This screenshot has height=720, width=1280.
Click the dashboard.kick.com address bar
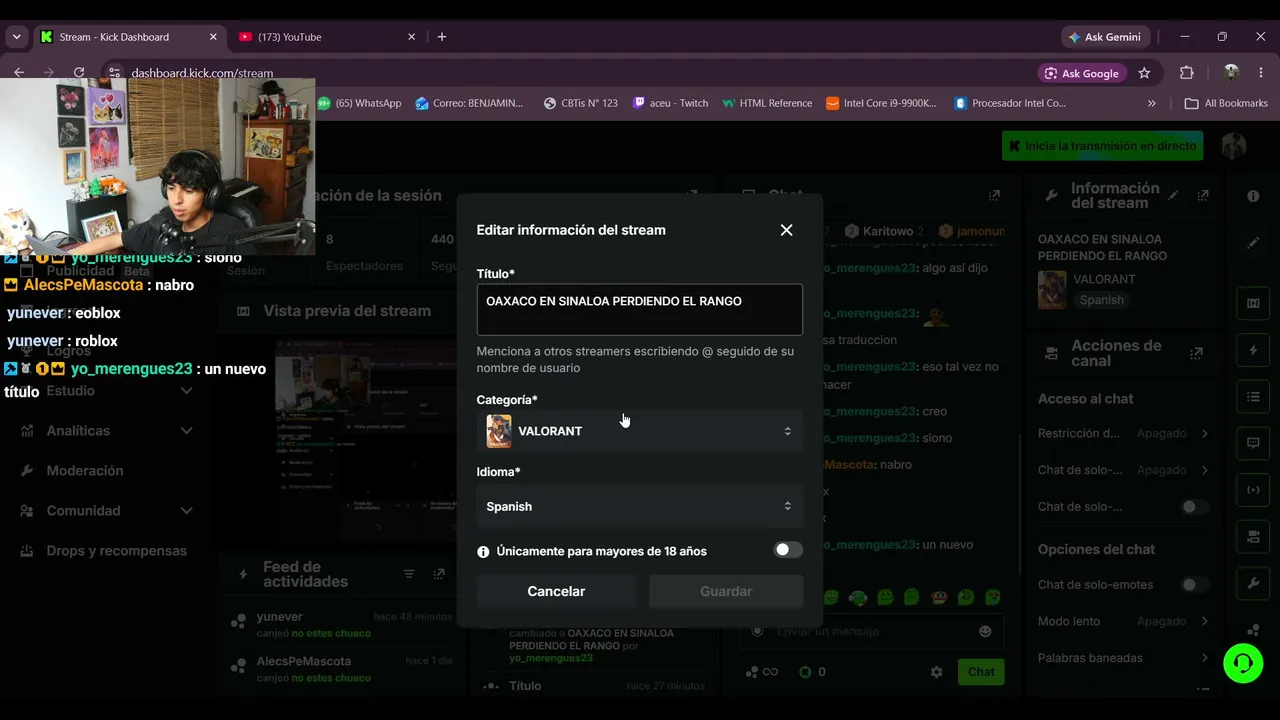point(202,73)
